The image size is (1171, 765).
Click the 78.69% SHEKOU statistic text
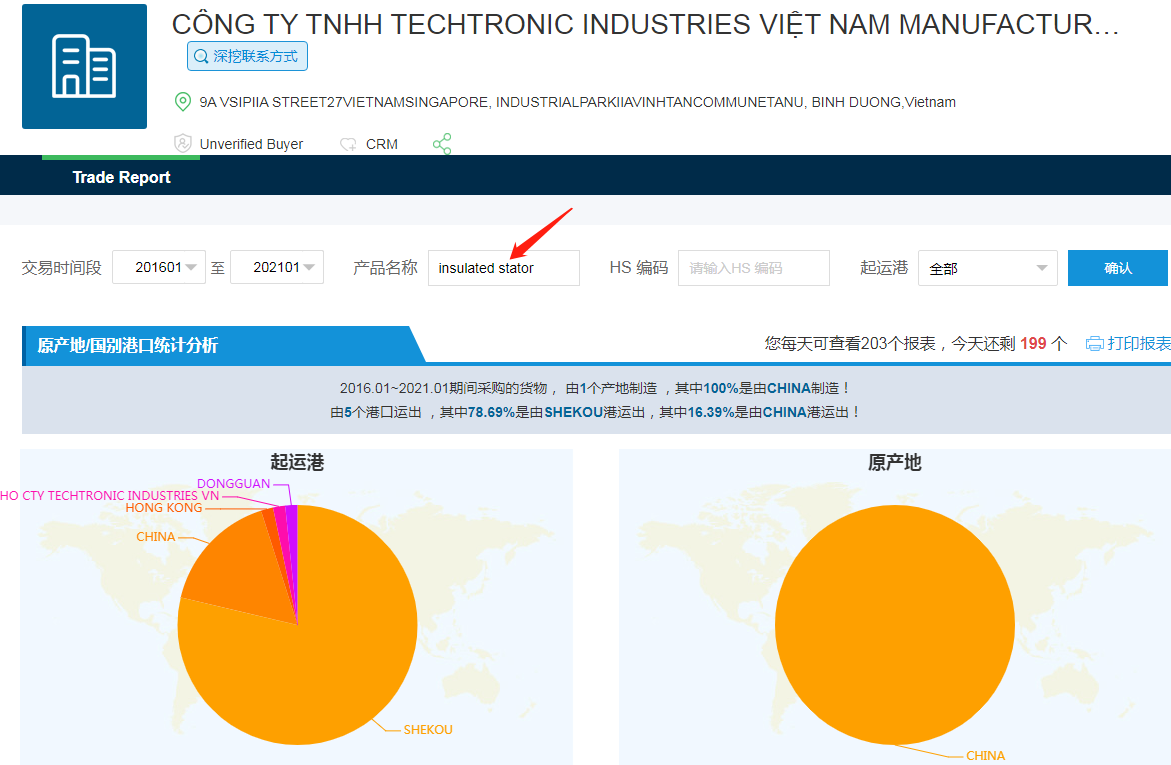535,412
